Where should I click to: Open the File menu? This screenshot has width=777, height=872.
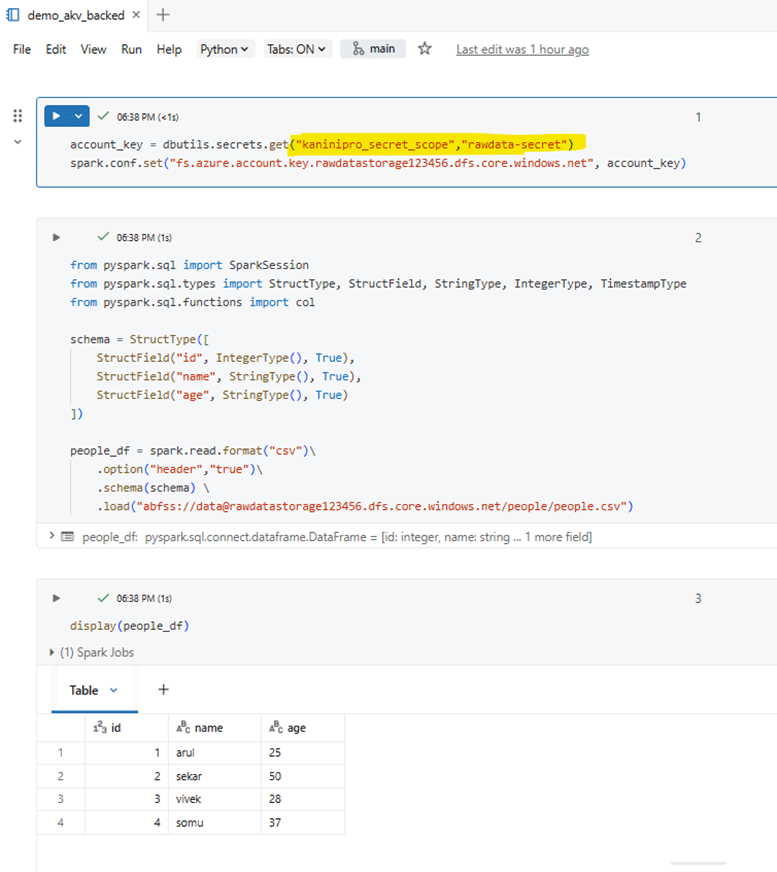click(22, 49)
